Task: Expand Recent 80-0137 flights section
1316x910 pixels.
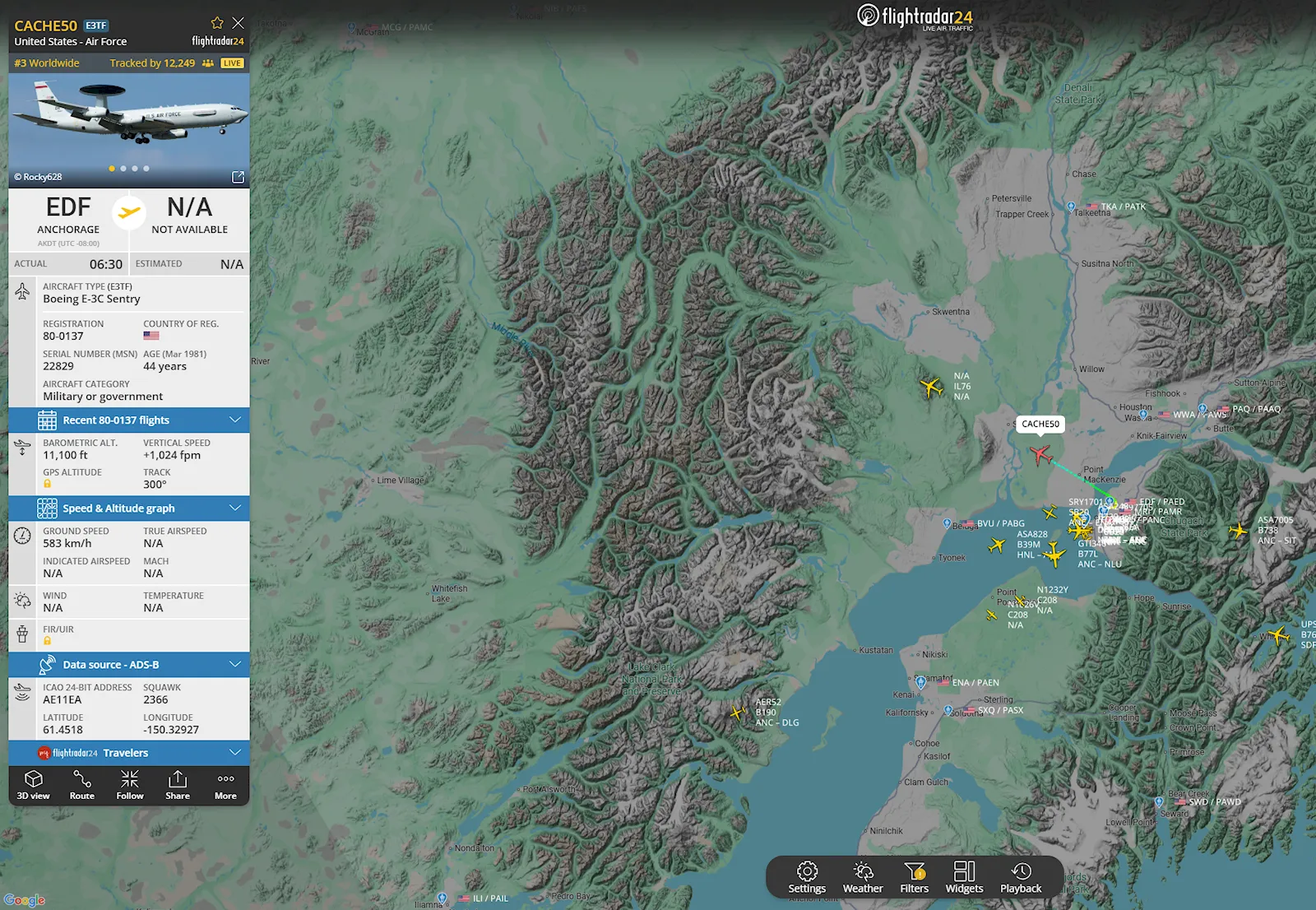Action: pos(129,420)
